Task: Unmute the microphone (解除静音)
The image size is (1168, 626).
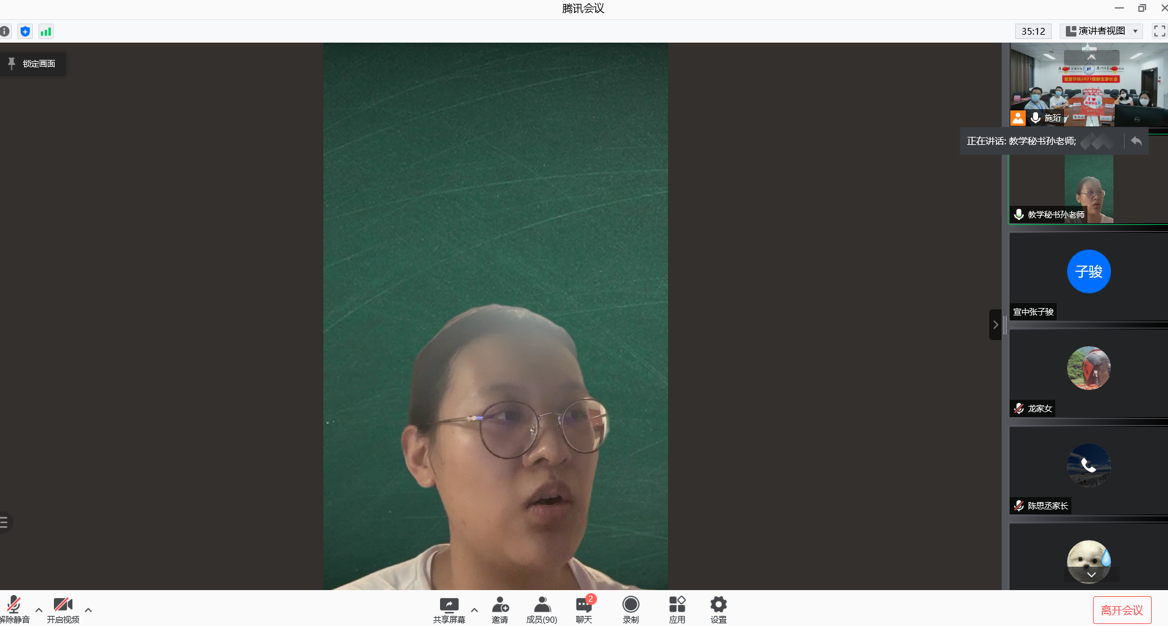Action: [14, 608]
